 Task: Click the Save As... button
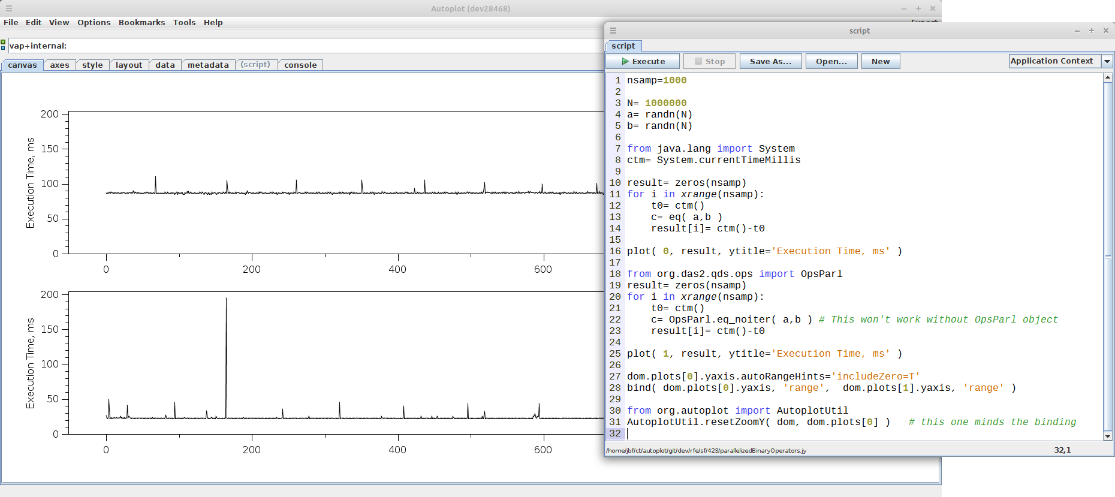point(770,61)
